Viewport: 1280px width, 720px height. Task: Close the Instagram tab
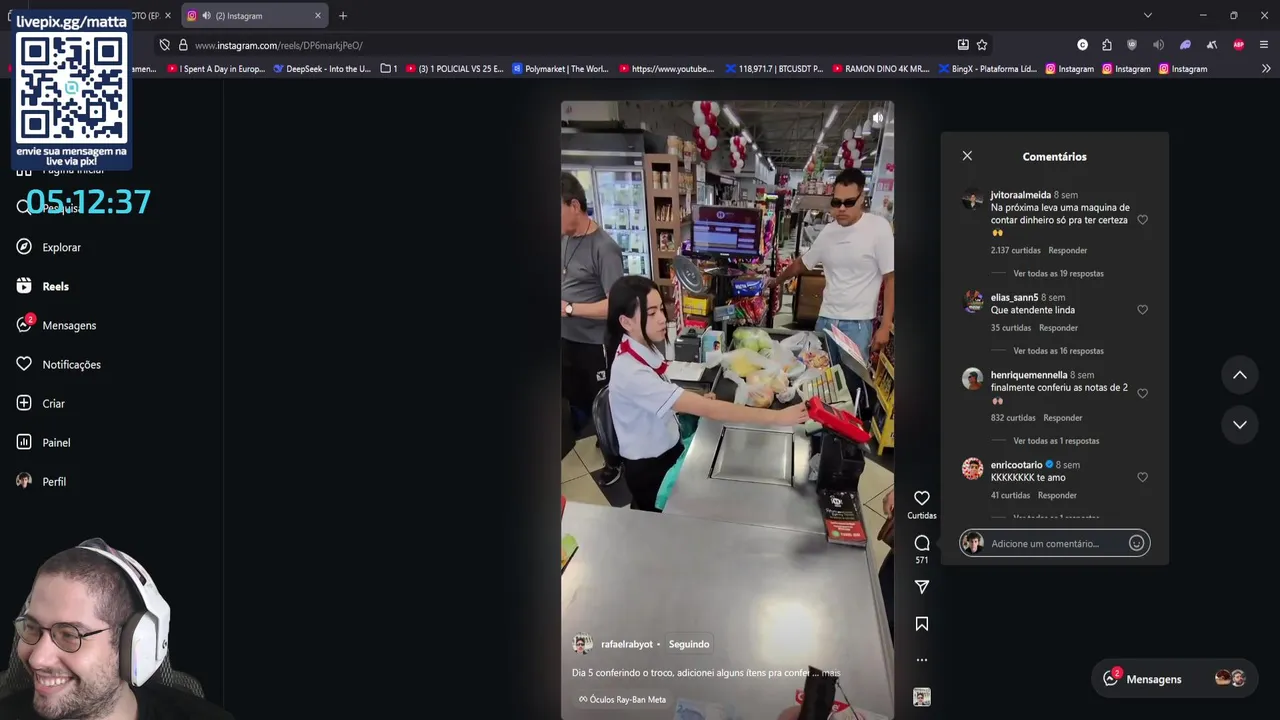click(318, 16)
